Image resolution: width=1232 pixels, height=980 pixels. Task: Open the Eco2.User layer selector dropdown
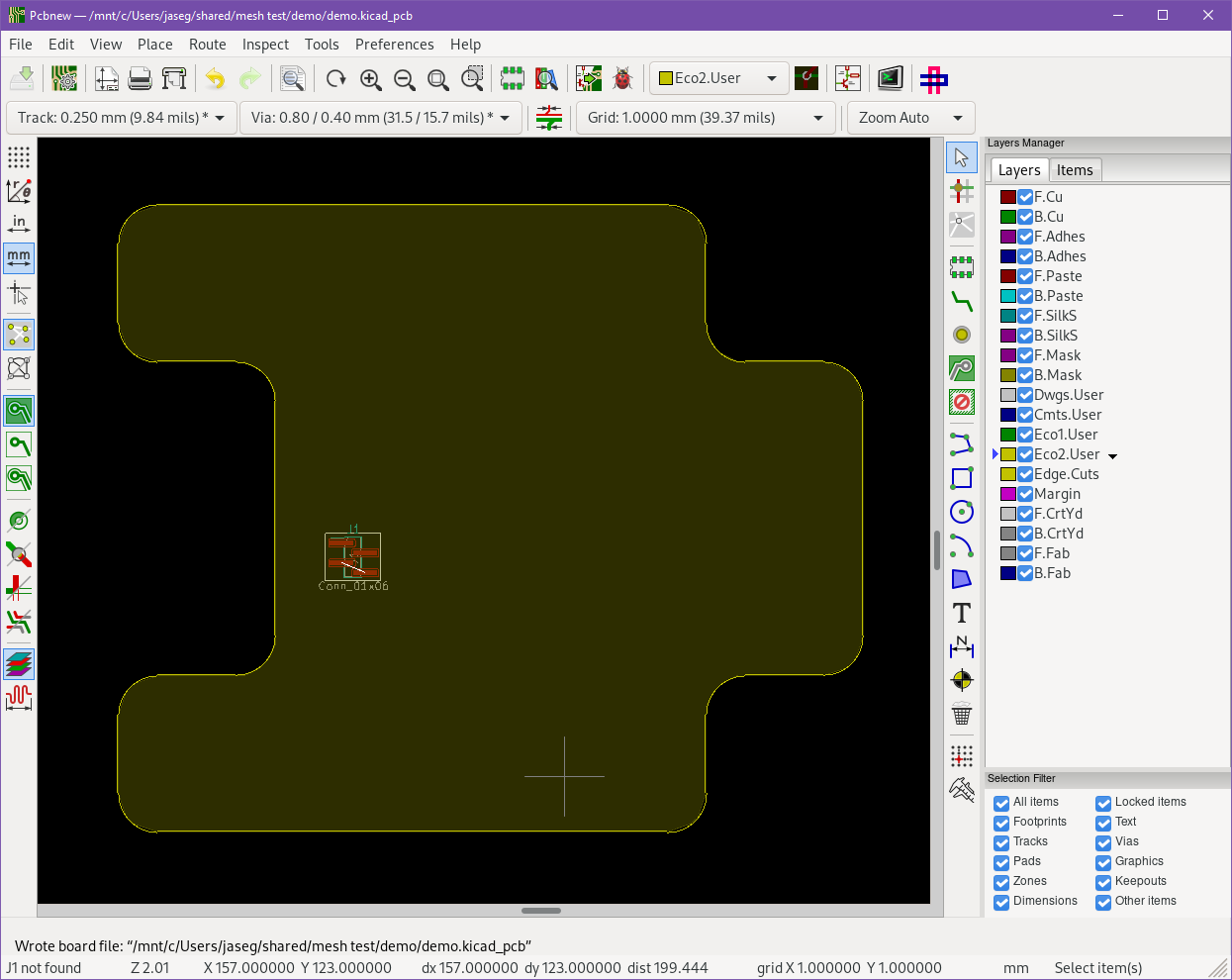[x=718, y=78]
